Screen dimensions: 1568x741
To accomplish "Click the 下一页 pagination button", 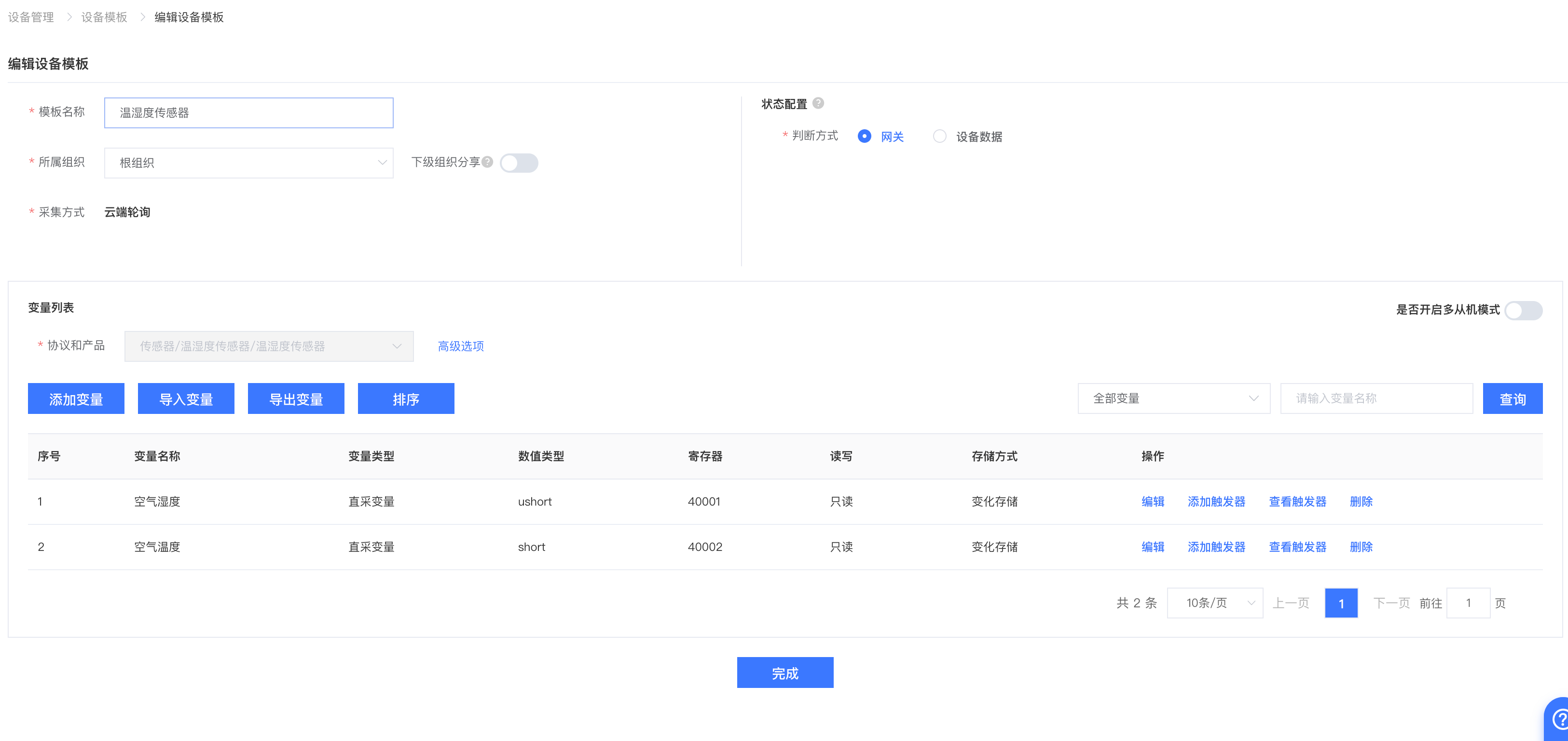I will pos(1391,603).
